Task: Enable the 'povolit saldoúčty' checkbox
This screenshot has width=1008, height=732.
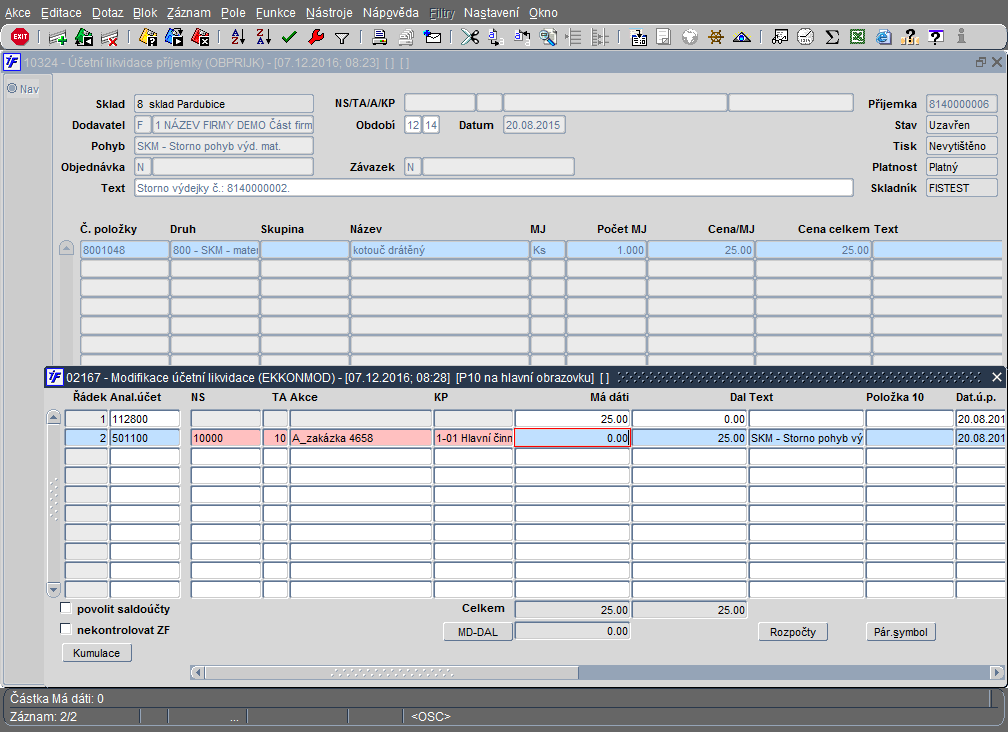Action: (65, 607)
